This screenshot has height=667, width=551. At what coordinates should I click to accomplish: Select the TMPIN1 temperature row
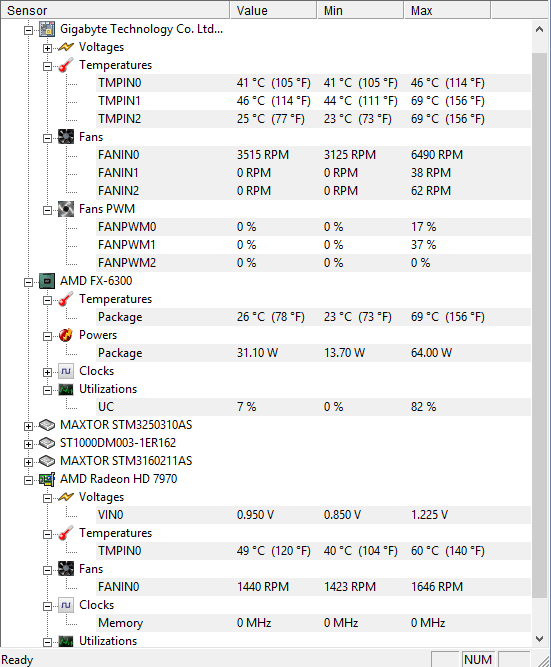pos(314,101)
